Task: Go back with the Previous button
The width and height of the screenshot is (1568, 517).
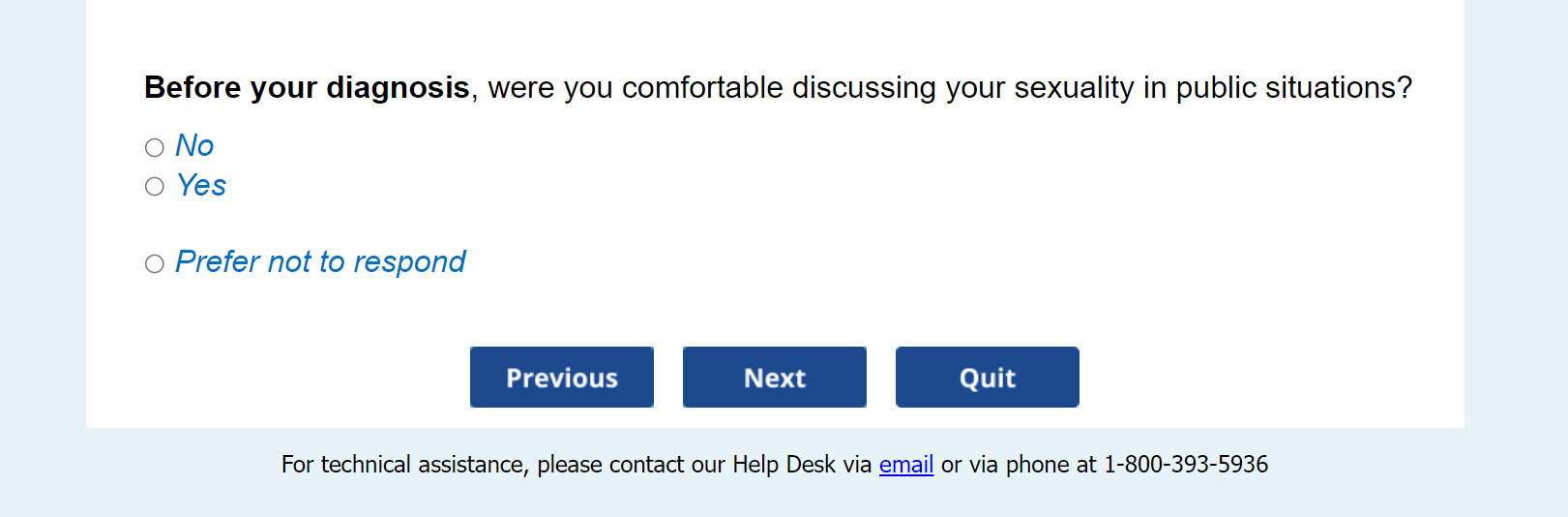Action: [562, 378]
